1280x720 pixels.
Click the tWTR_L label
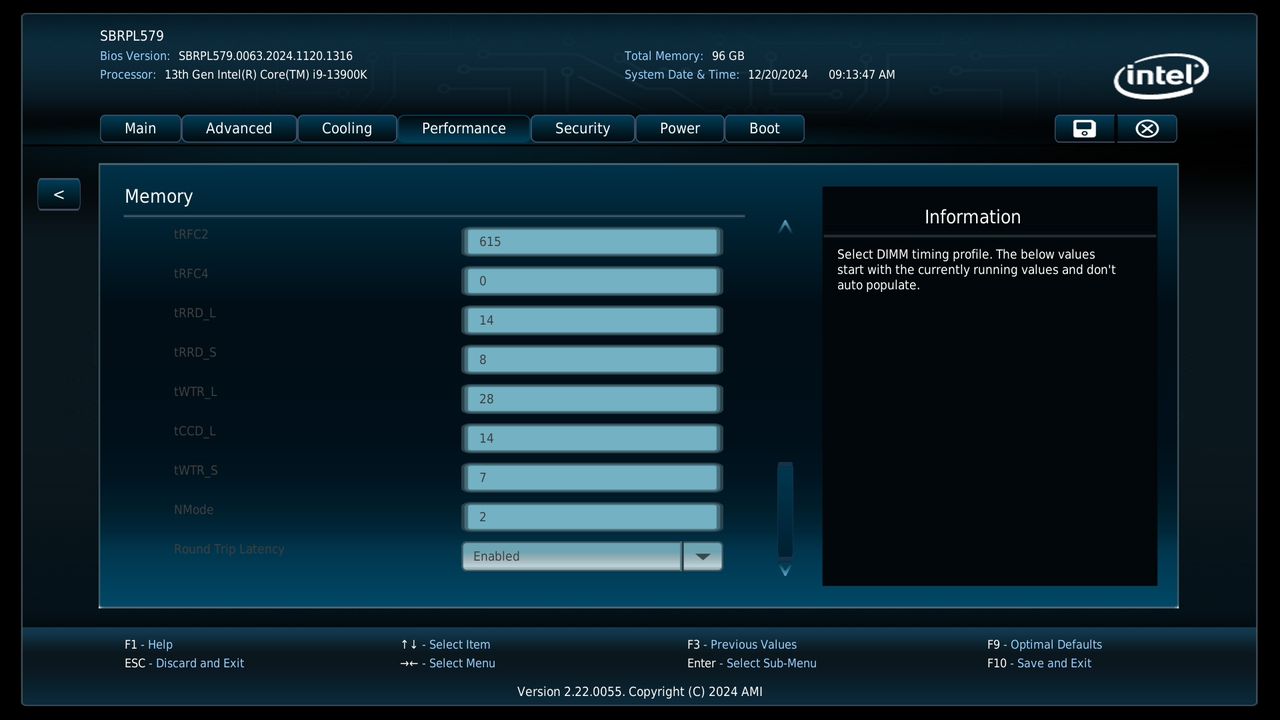pos(195,392)
